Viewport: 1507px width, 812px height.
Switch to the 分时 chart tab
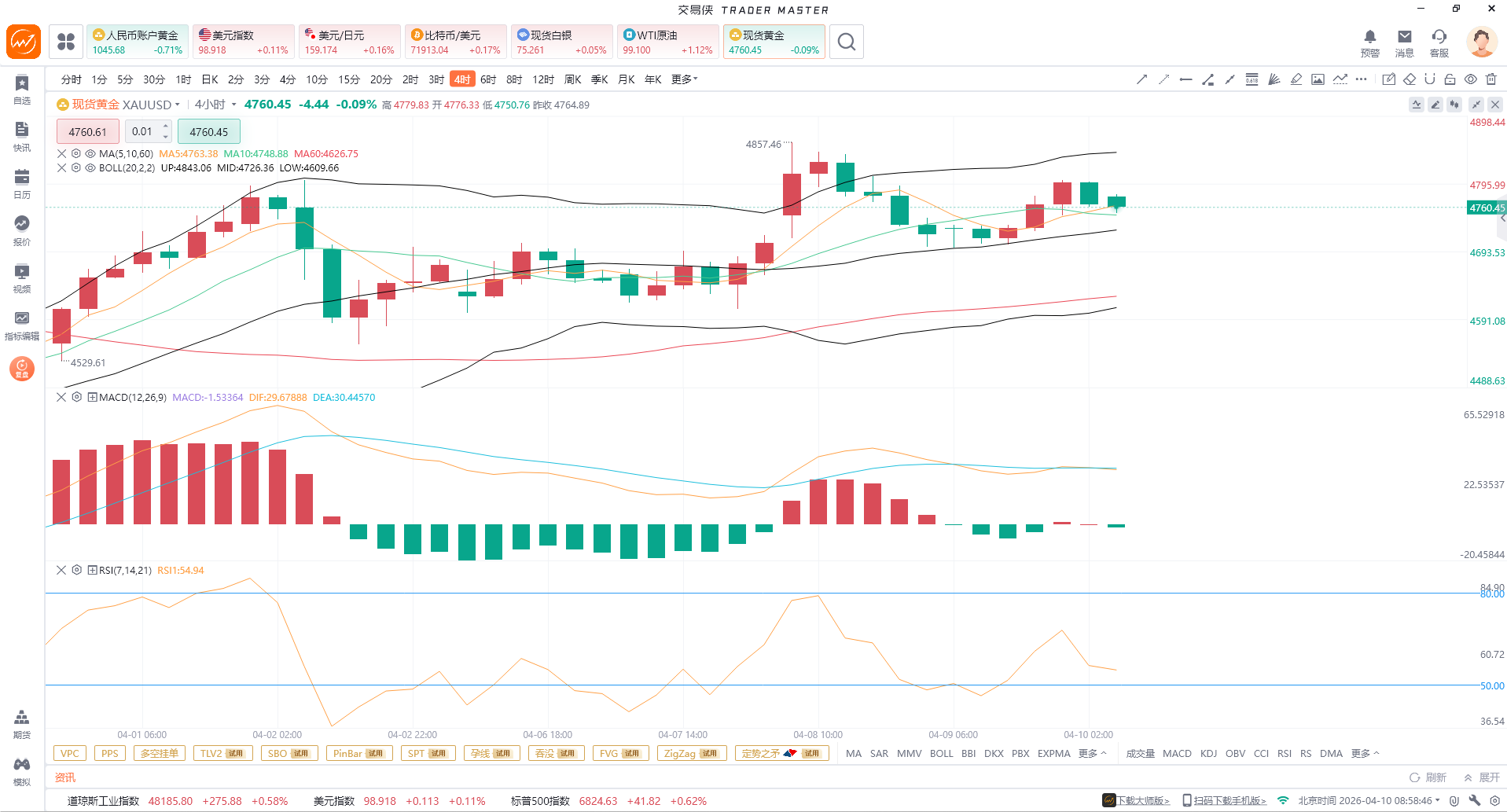point(72,79)
